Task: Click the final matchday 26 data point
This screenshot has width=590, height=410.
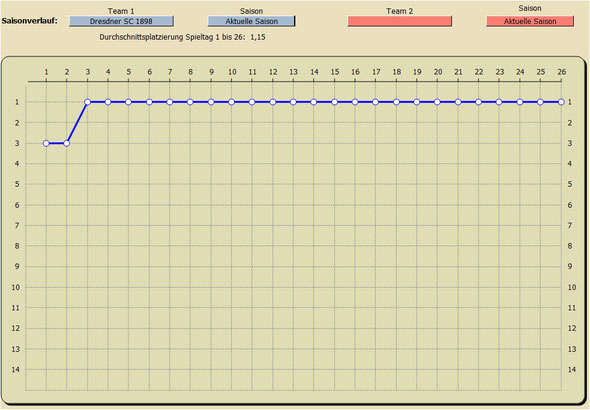Action: point(561,102)
